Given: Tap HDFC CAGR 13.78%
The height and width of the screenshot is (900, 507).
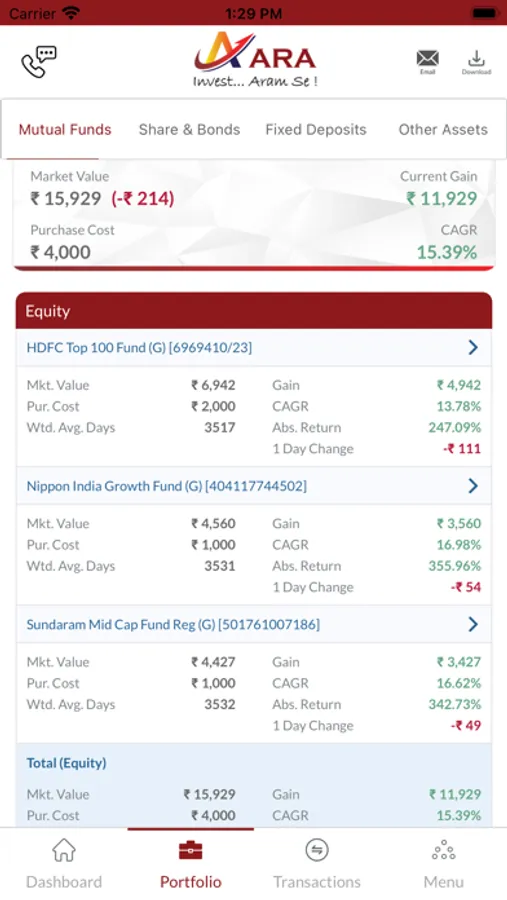Looking at the screenshot, I should pyautogui.click(x=459, y=406).
